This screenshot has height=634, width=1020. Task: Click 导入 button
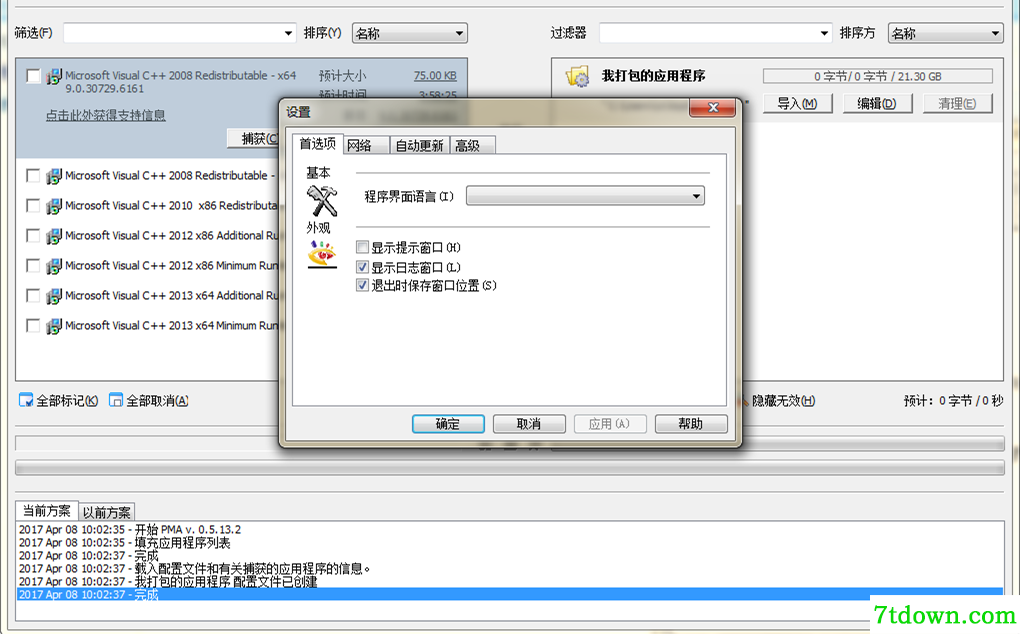[x=797, y=103]
